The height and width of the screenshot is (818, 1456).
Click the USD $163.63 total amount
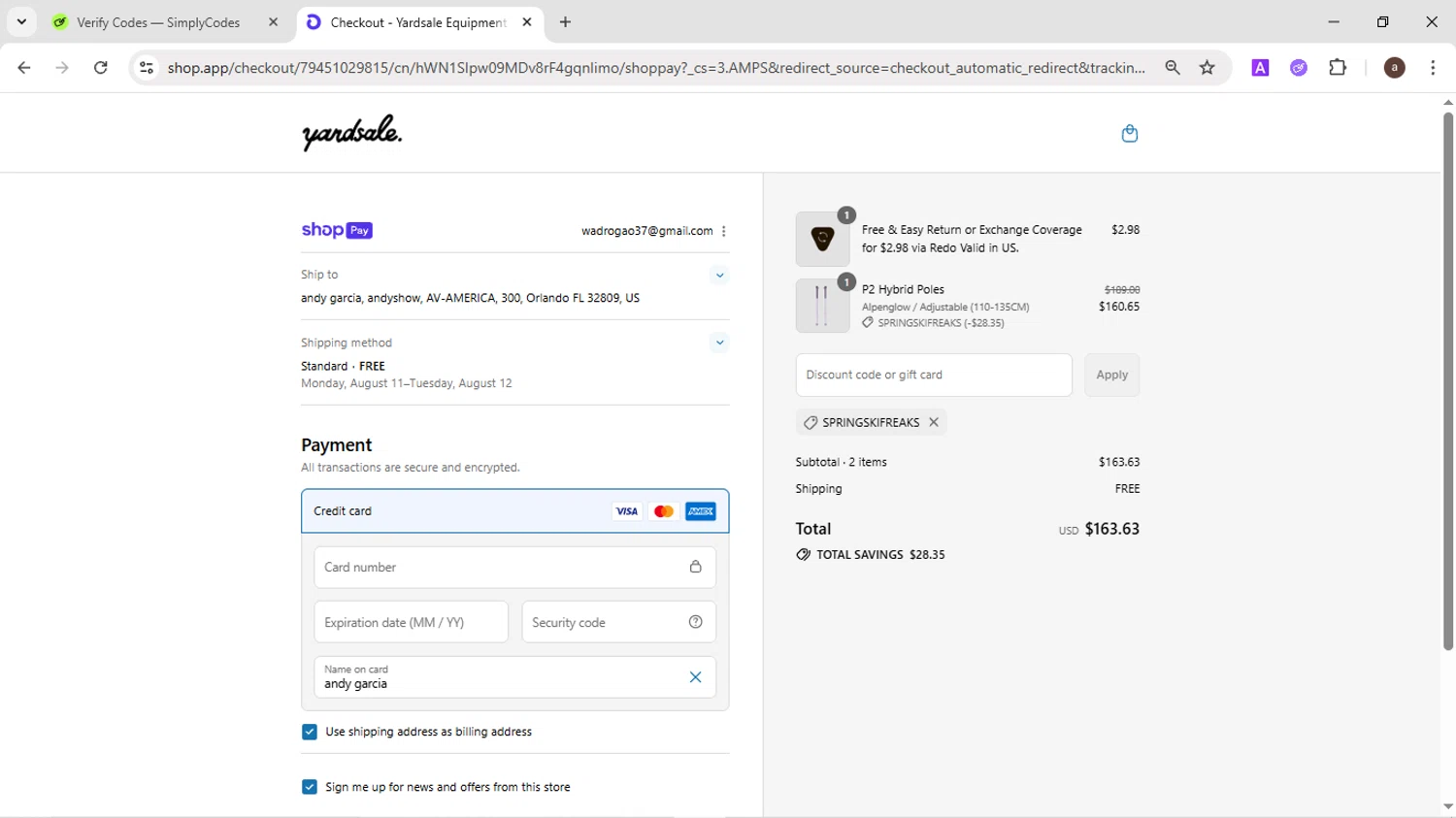pos(1099,529)
